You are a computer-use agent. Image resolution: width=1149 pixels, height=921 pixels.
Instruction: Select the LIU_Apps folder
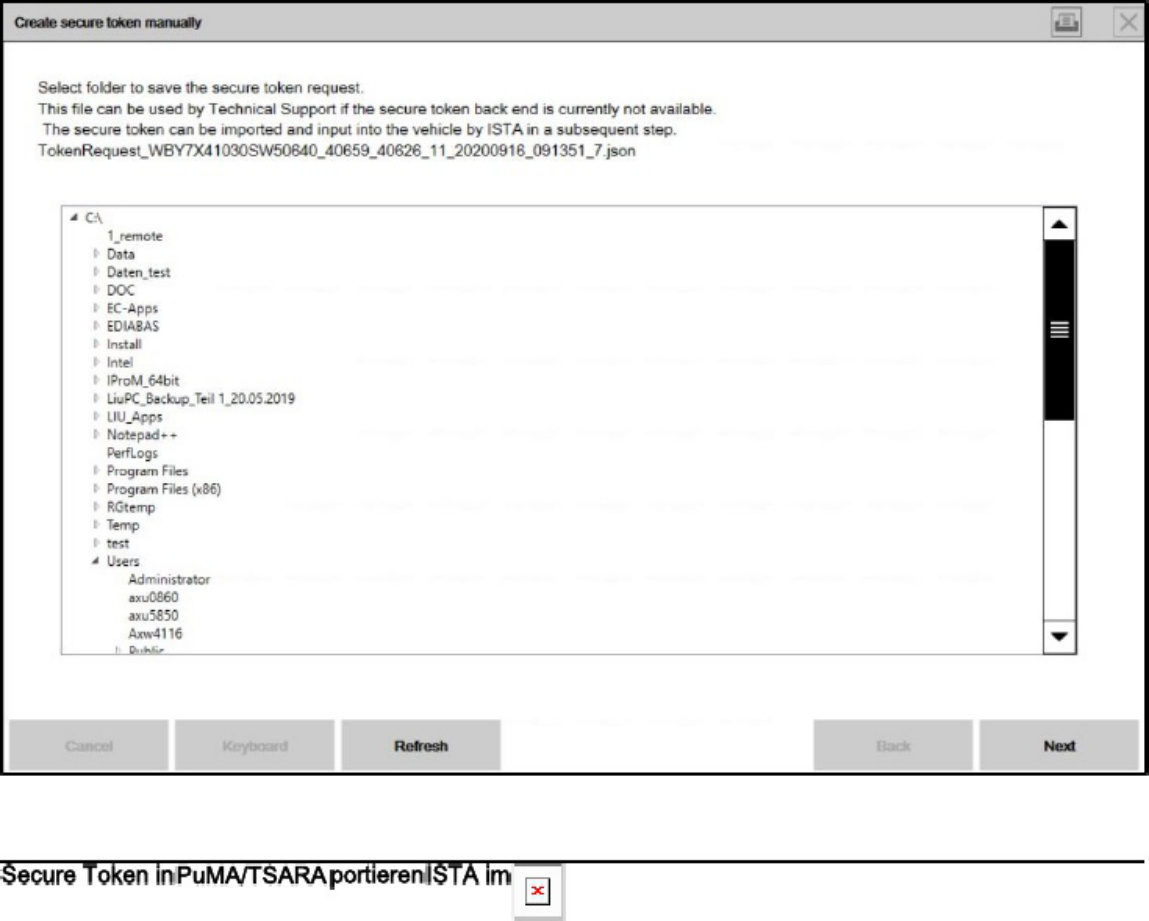134,417
